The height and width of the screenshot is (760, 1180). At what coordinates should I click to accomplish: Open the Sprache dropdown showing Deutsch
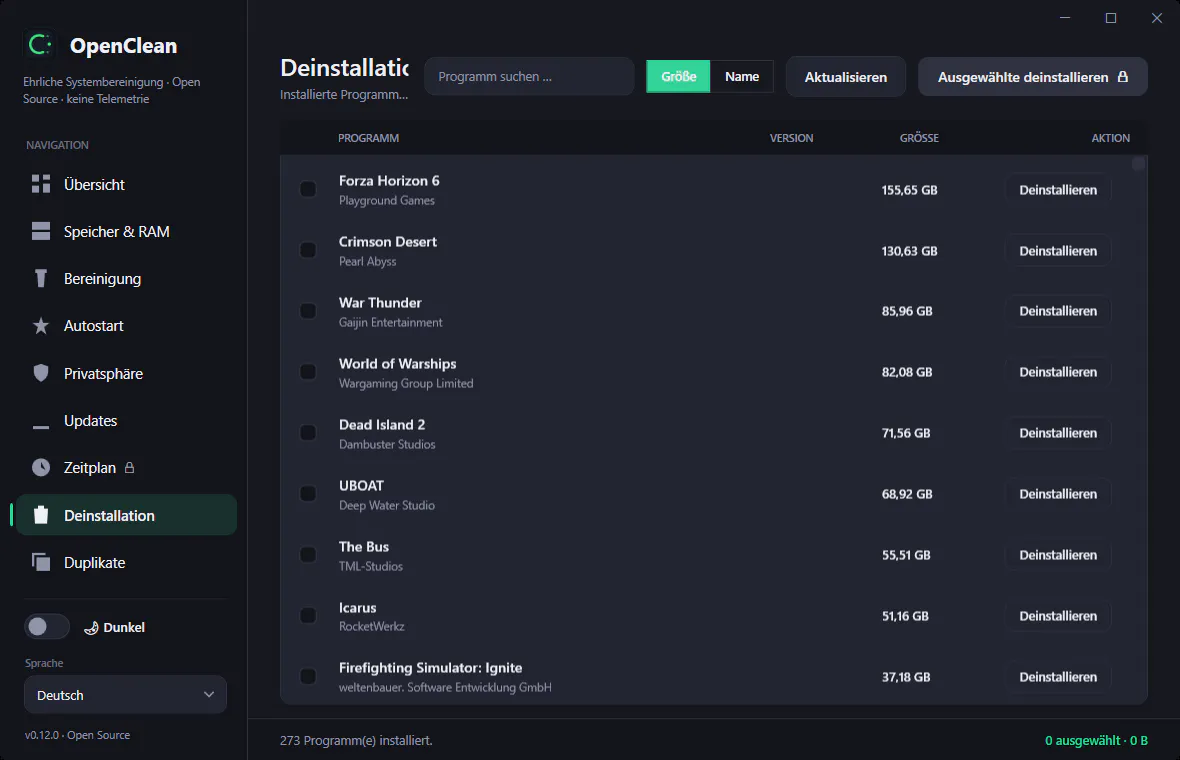(126, 695)
